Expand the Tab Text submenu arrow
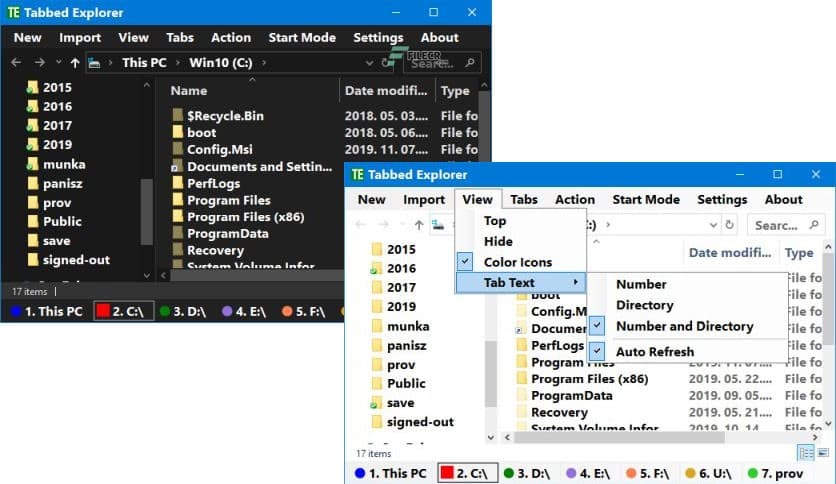 click(575, 282)
